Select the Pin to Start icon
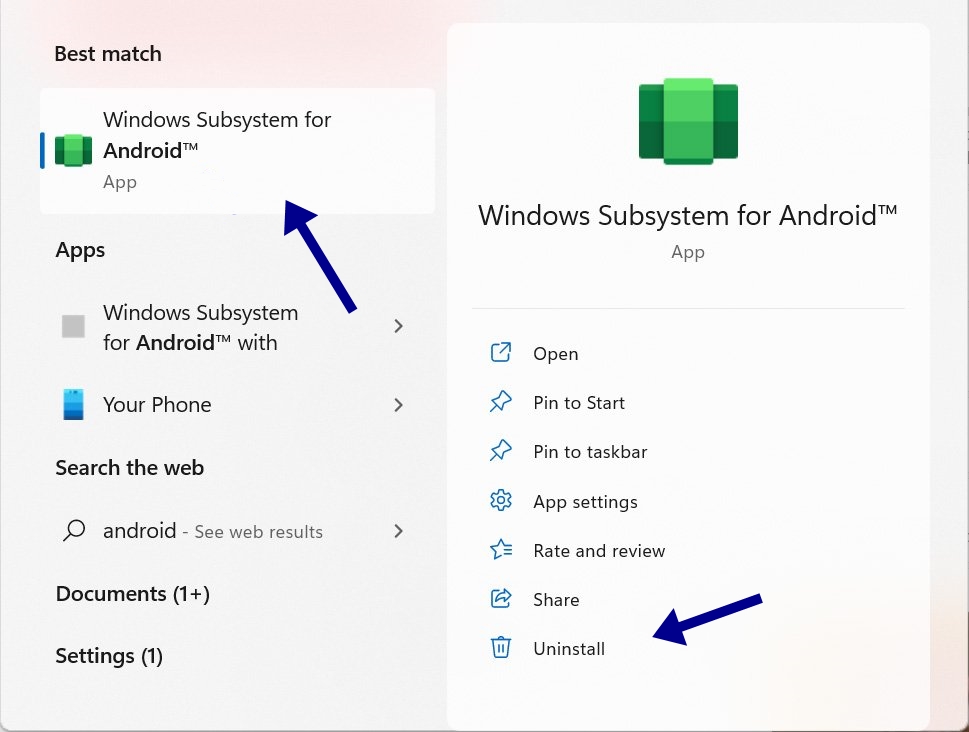Image resolution: width=969 pixels, height=732 pixels. (501, 402)
